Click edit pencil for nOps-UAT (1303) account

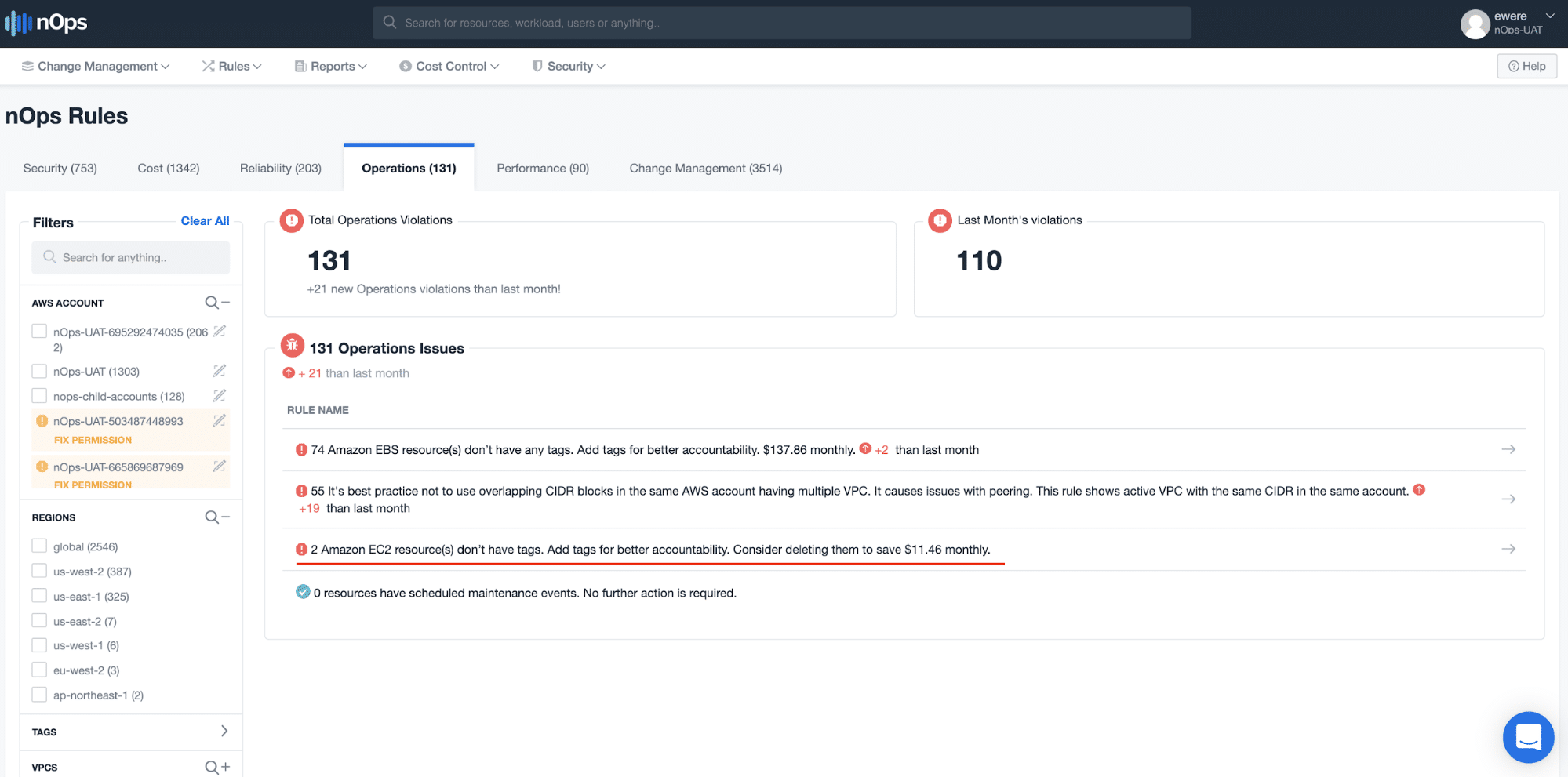coord(220,371)
